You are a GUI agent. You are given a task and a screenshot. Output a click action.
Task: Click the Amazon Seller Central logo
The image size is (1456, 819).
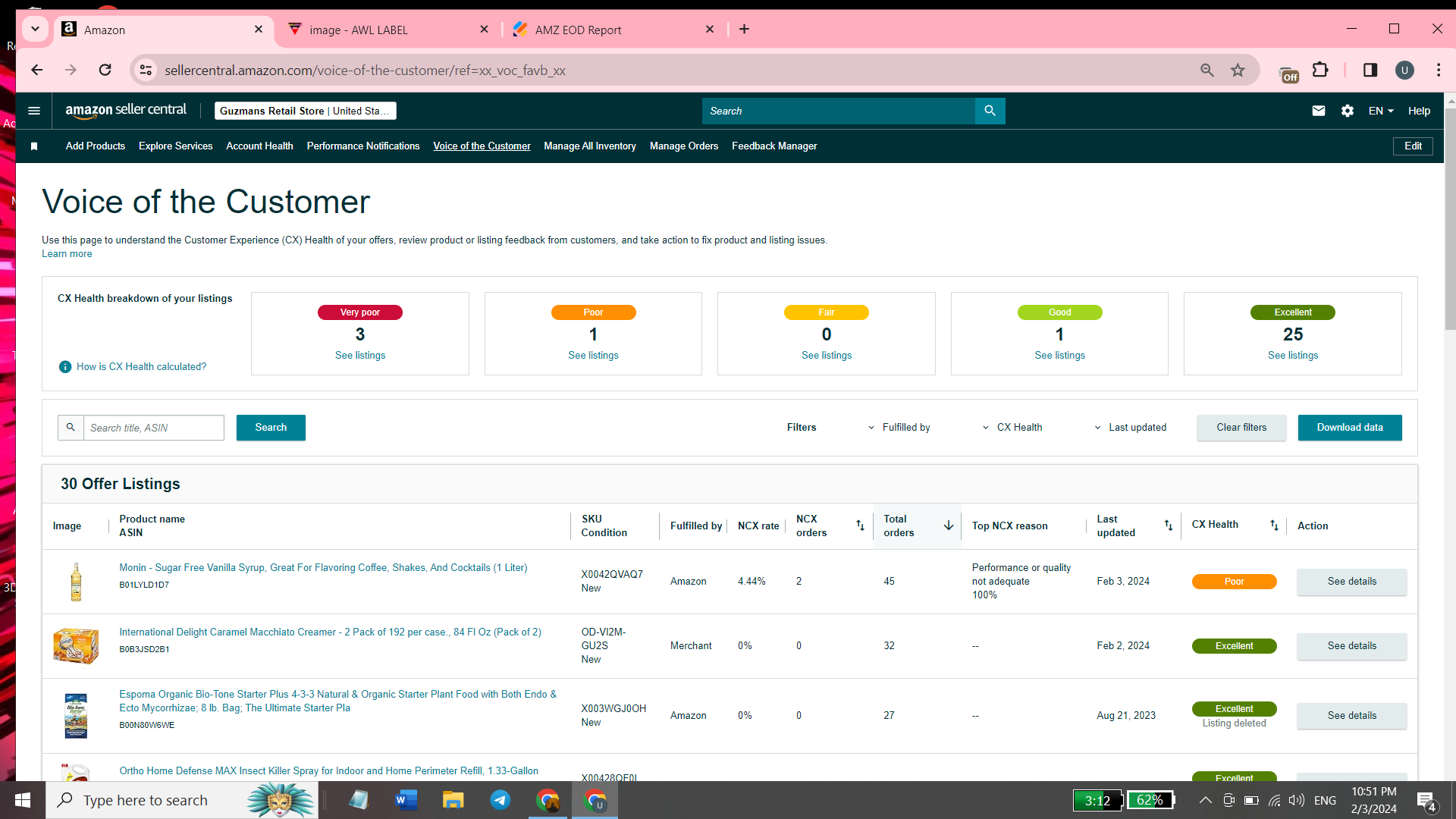(x=126, y=111)
